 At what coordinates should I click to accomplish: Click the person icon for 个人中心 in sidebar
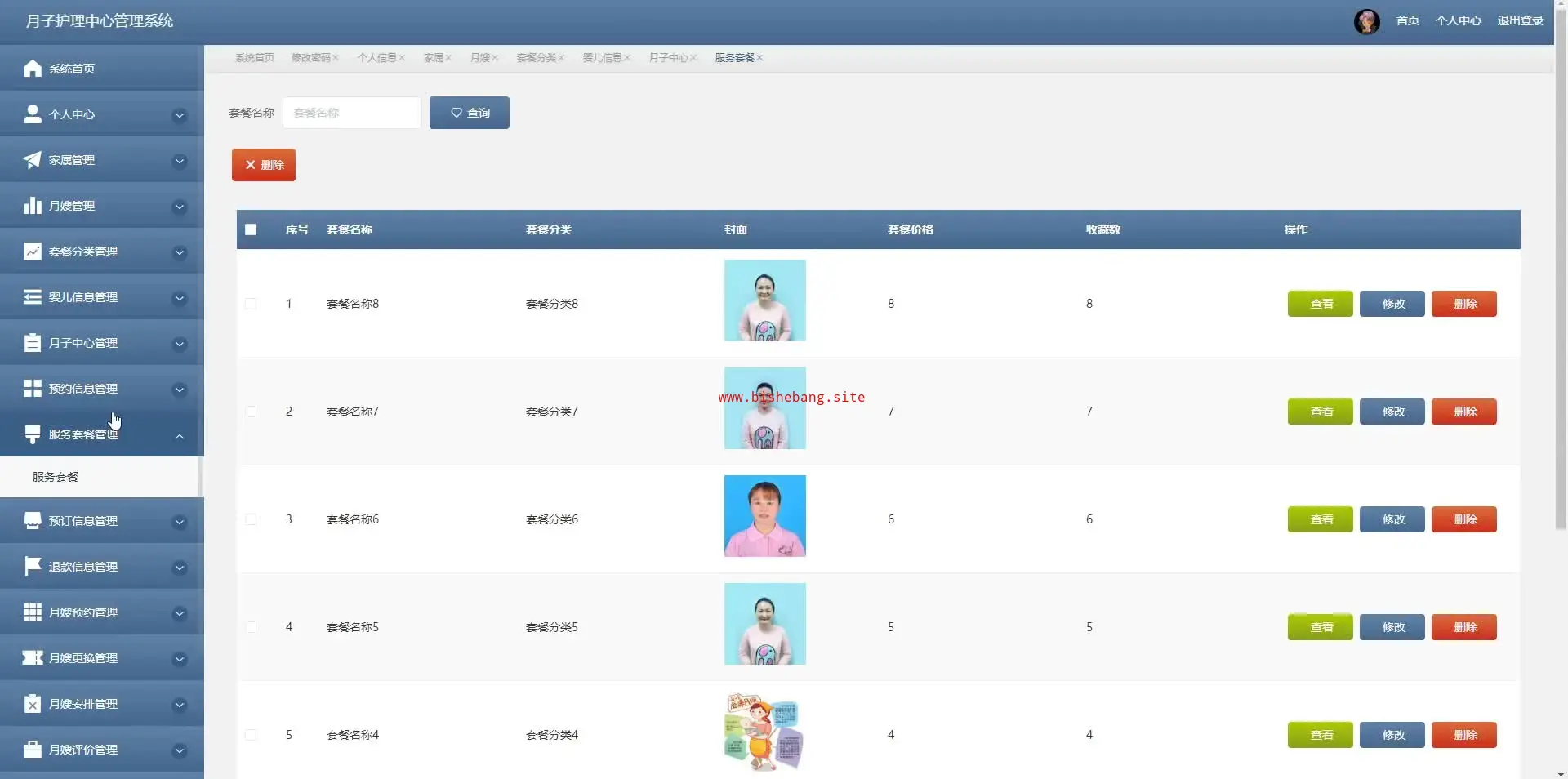(x=33, y=114)
